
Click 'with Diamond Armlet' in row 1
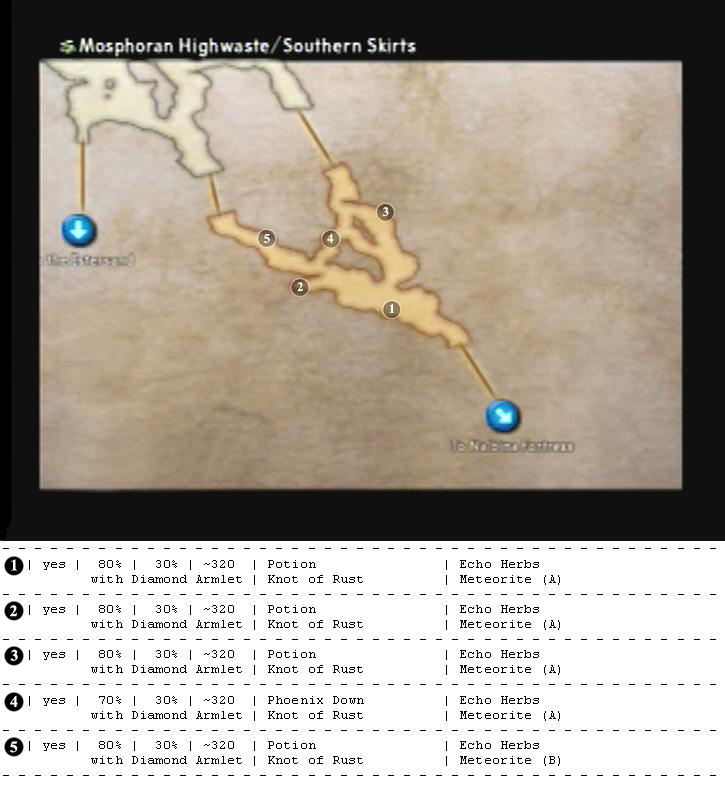coord(166,579)
